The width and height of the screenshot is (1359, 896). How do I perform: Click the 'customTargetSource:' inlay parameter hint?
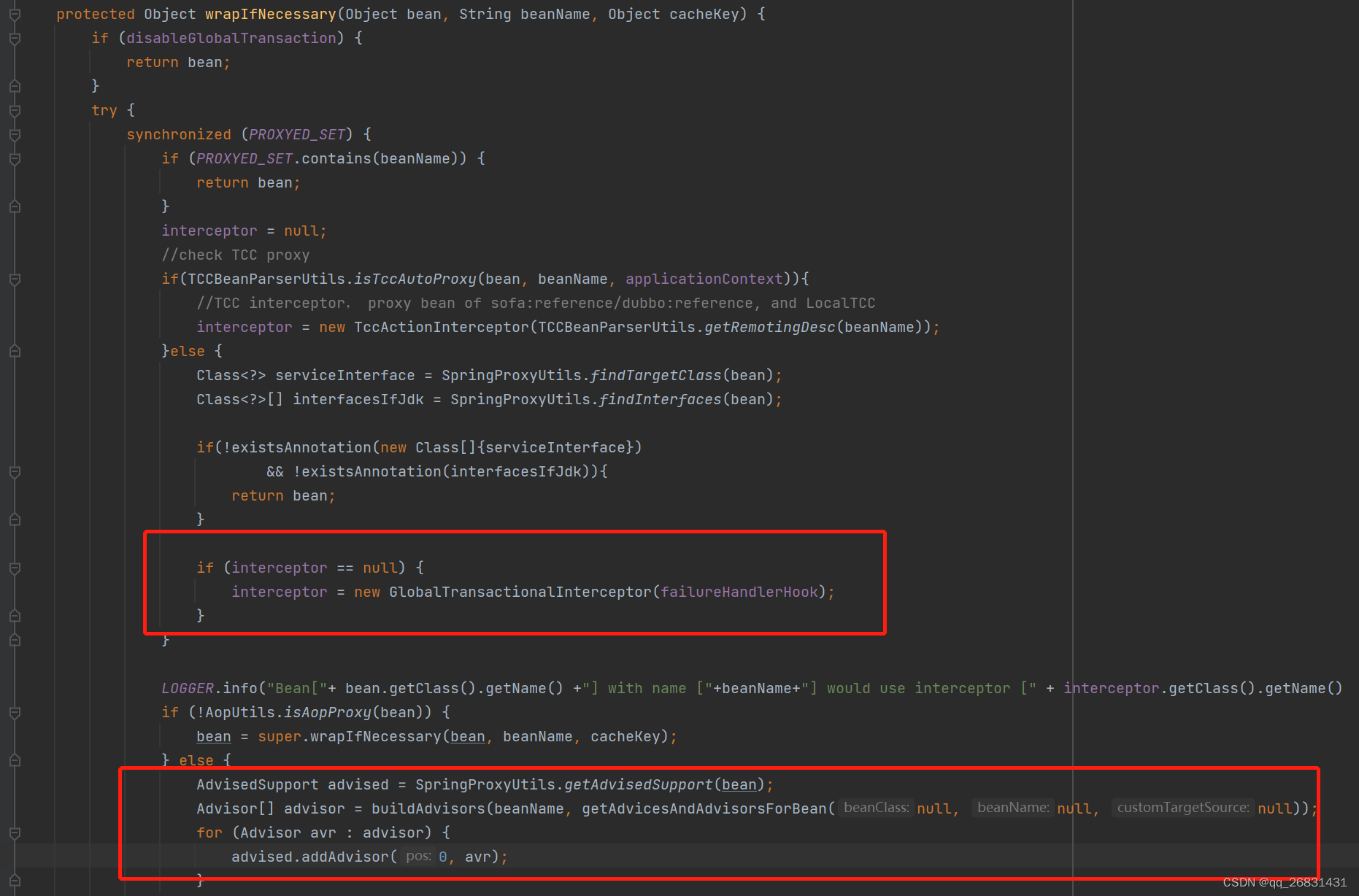[1183, 808]
